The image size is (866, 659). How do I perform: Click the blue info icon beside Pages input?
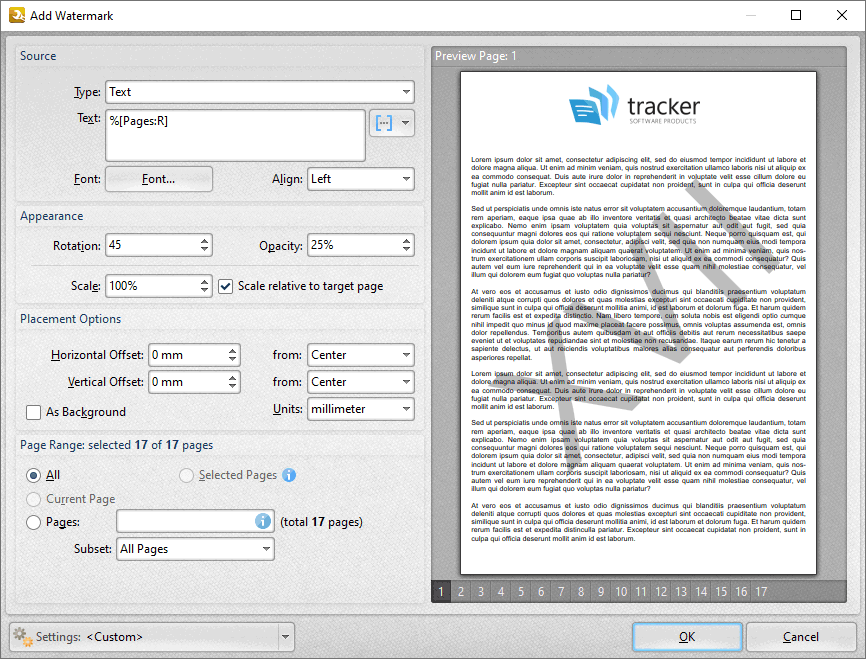click(x=262, y=521)
